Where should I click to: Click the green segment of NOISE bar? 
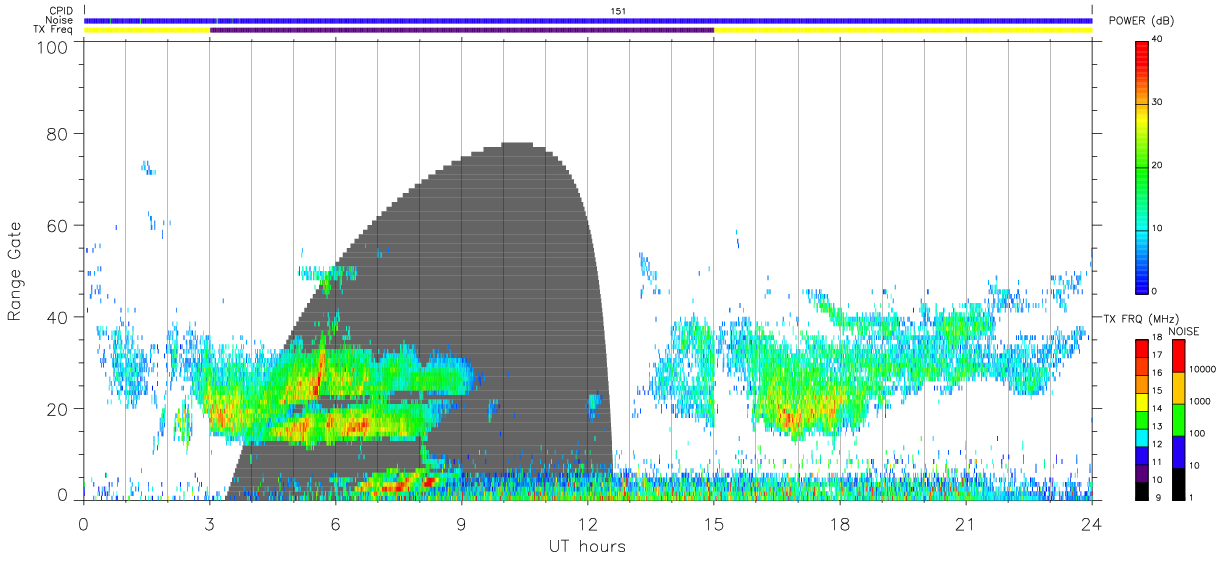pyautogui.click(x=1177, y=420)
